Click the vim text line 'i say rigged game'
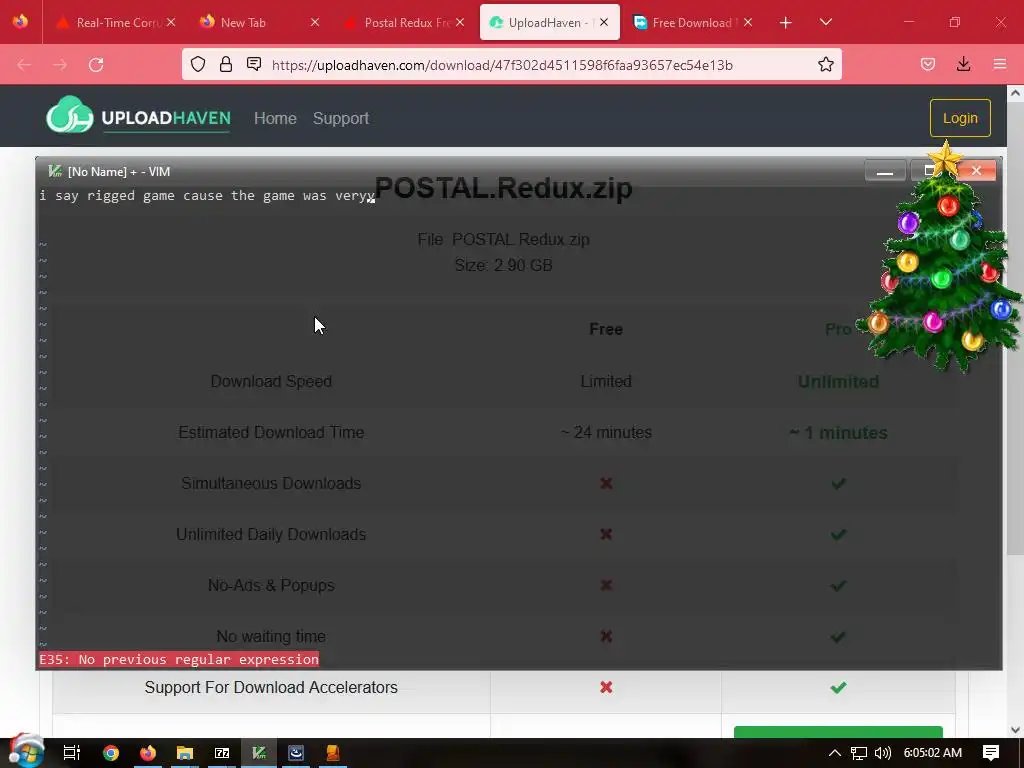Viewport: 1024px width, 768px height. pos(206,195)
